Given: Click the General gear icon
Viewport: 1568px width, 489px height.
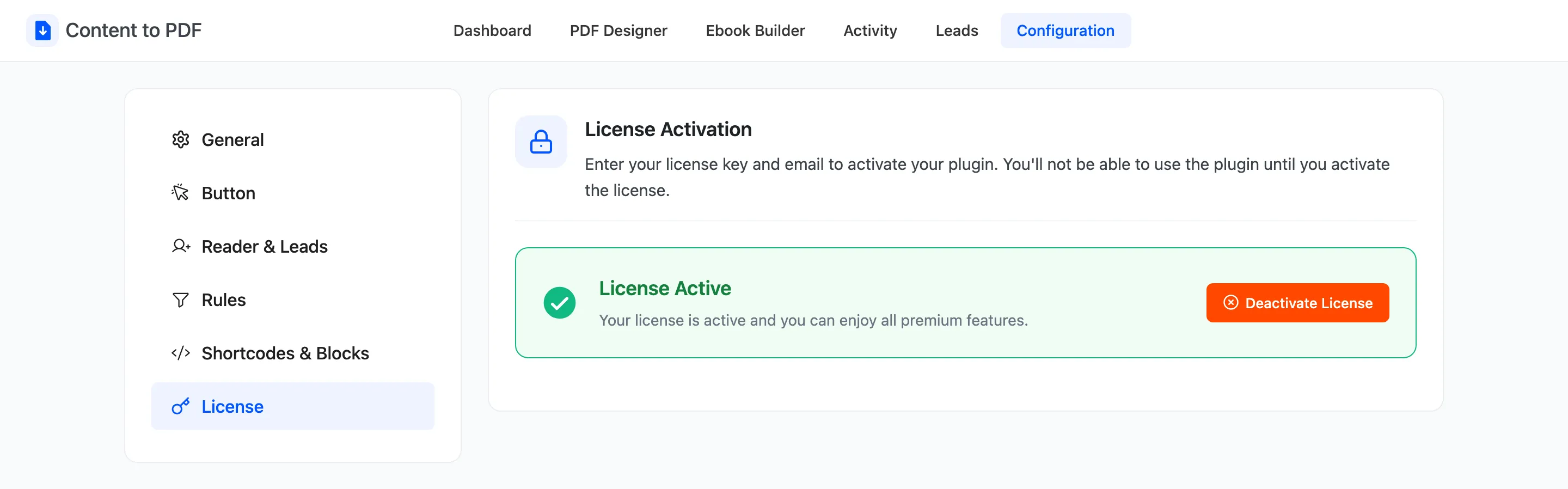Looking at the screenshot, I should (x=180, y=139).
